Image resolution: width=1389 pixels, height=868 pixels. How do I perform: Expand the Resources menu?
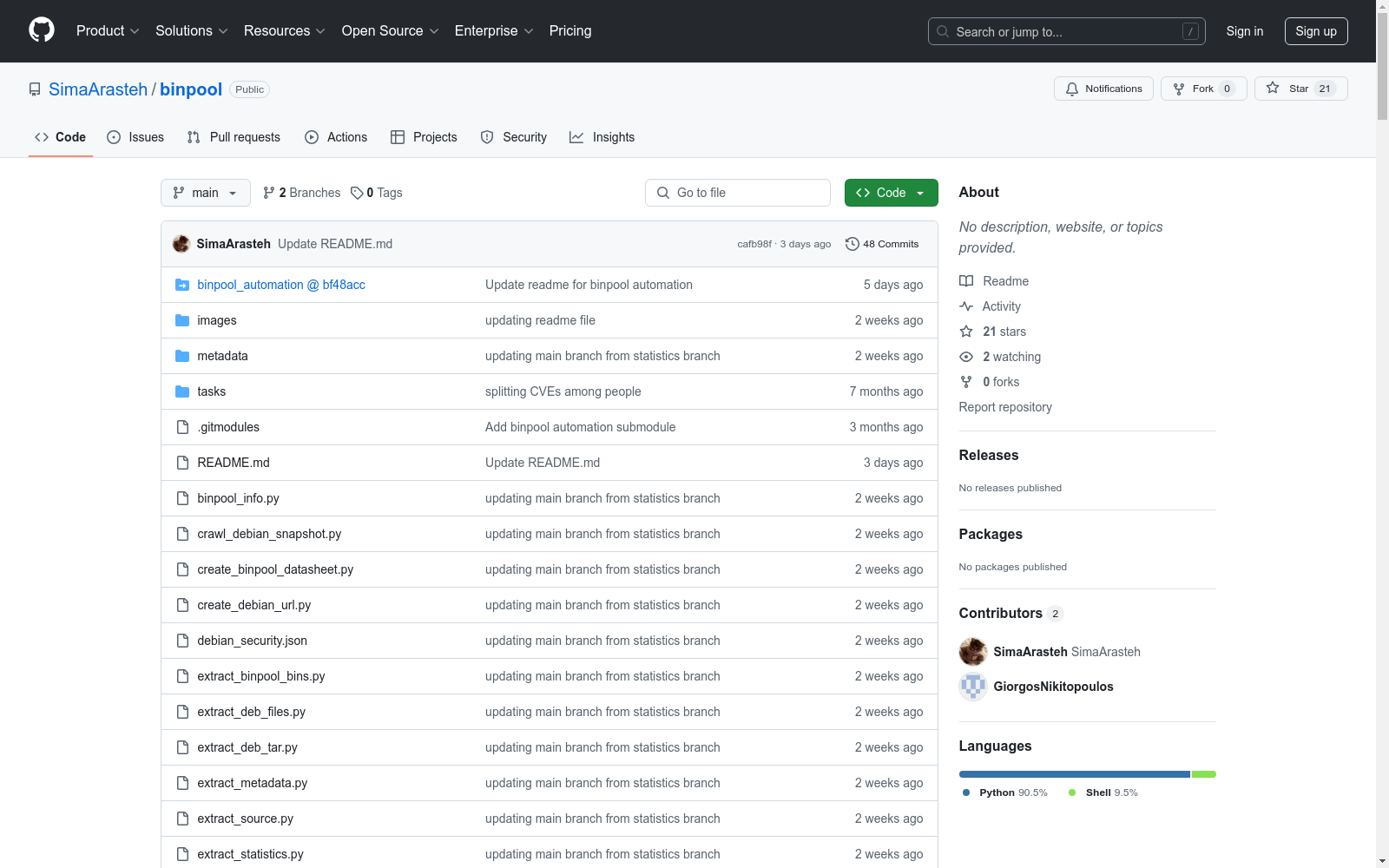(285, 31)
